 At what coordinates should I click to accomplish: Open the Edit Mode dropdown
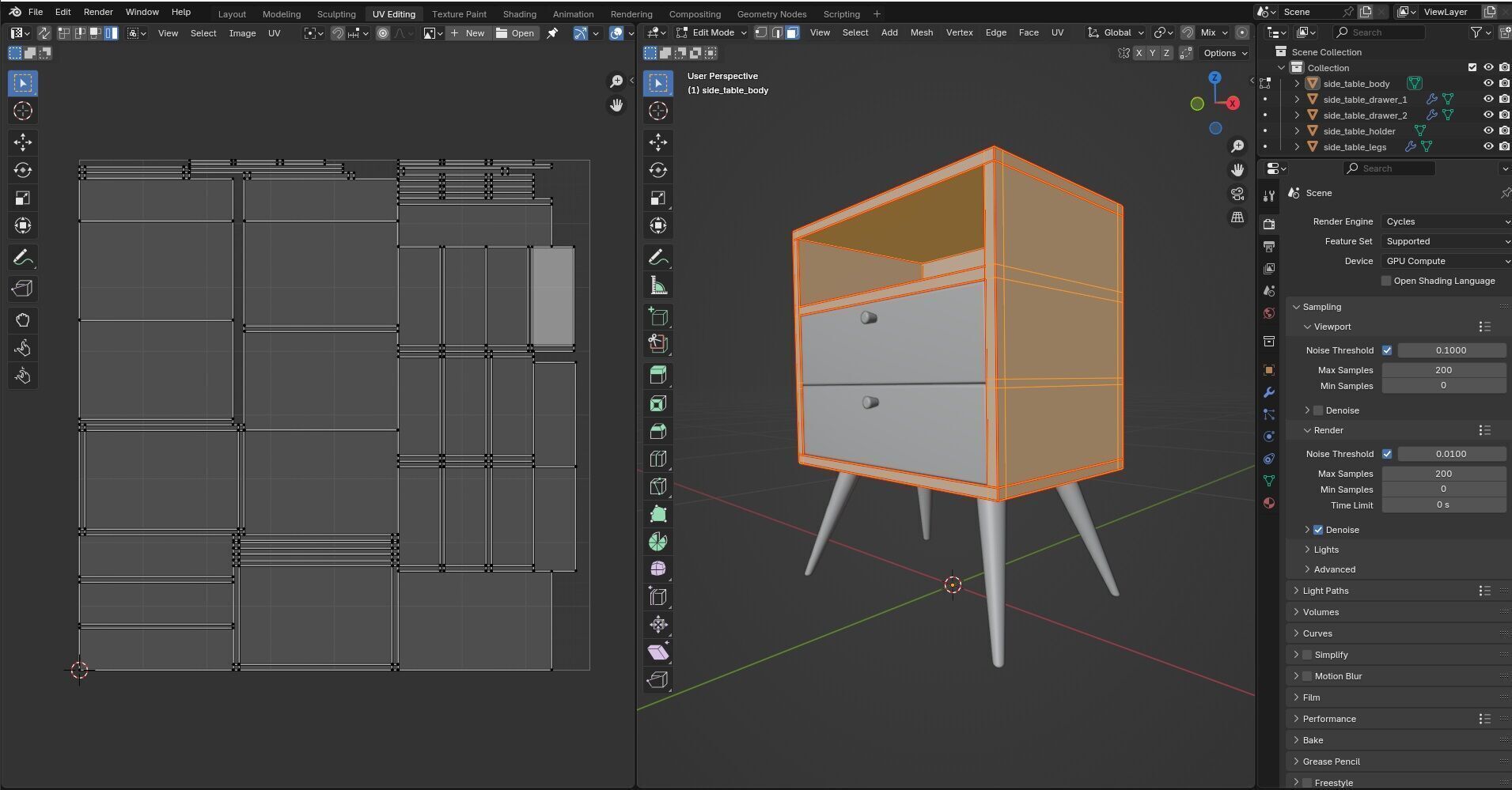(711, 32)
